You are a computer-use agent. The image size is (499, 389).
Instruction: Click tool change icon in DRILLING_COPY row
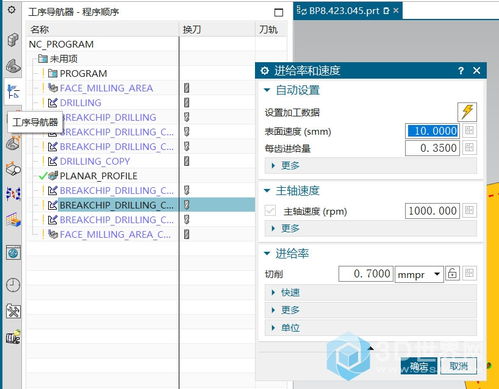(187, 161)
